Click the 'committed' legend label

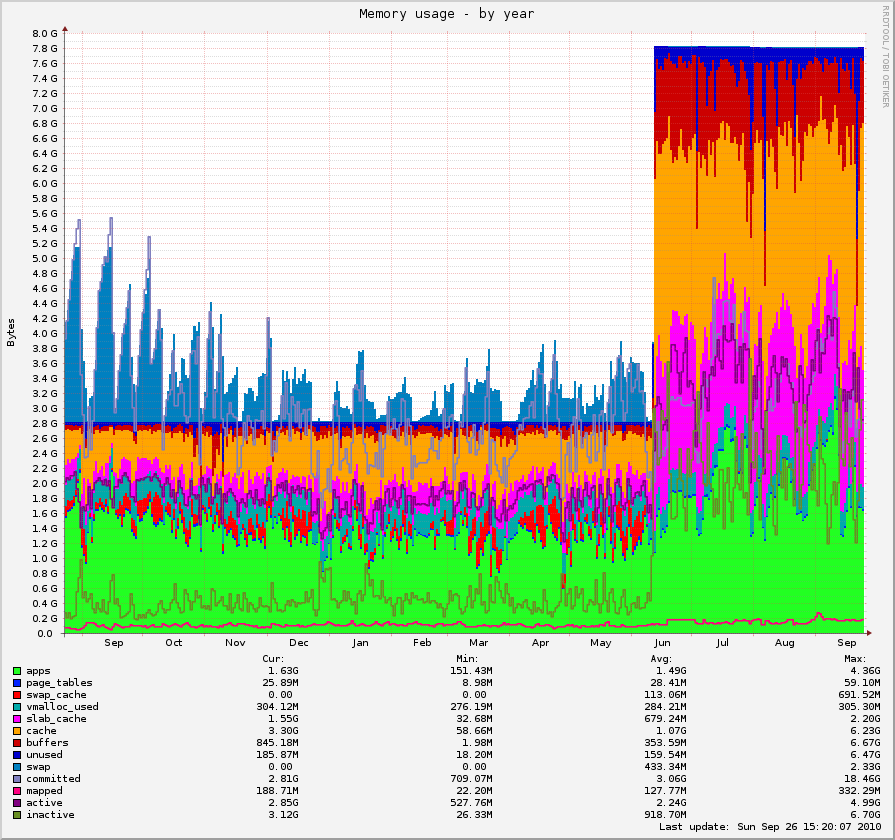[x=53, y=779]
